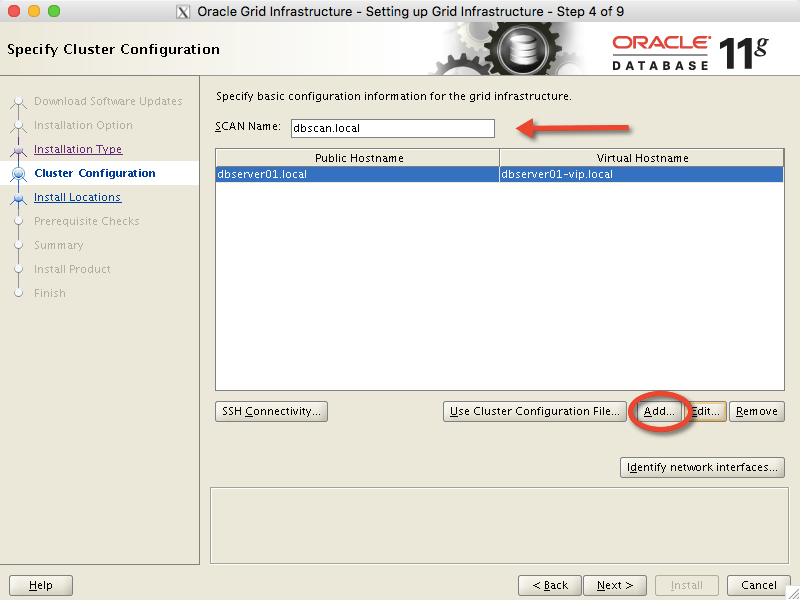The height and width of the screenshot is (600, 800).
Task: Click the Cluster Configuration step marker icon
Action: pos(18,173)
